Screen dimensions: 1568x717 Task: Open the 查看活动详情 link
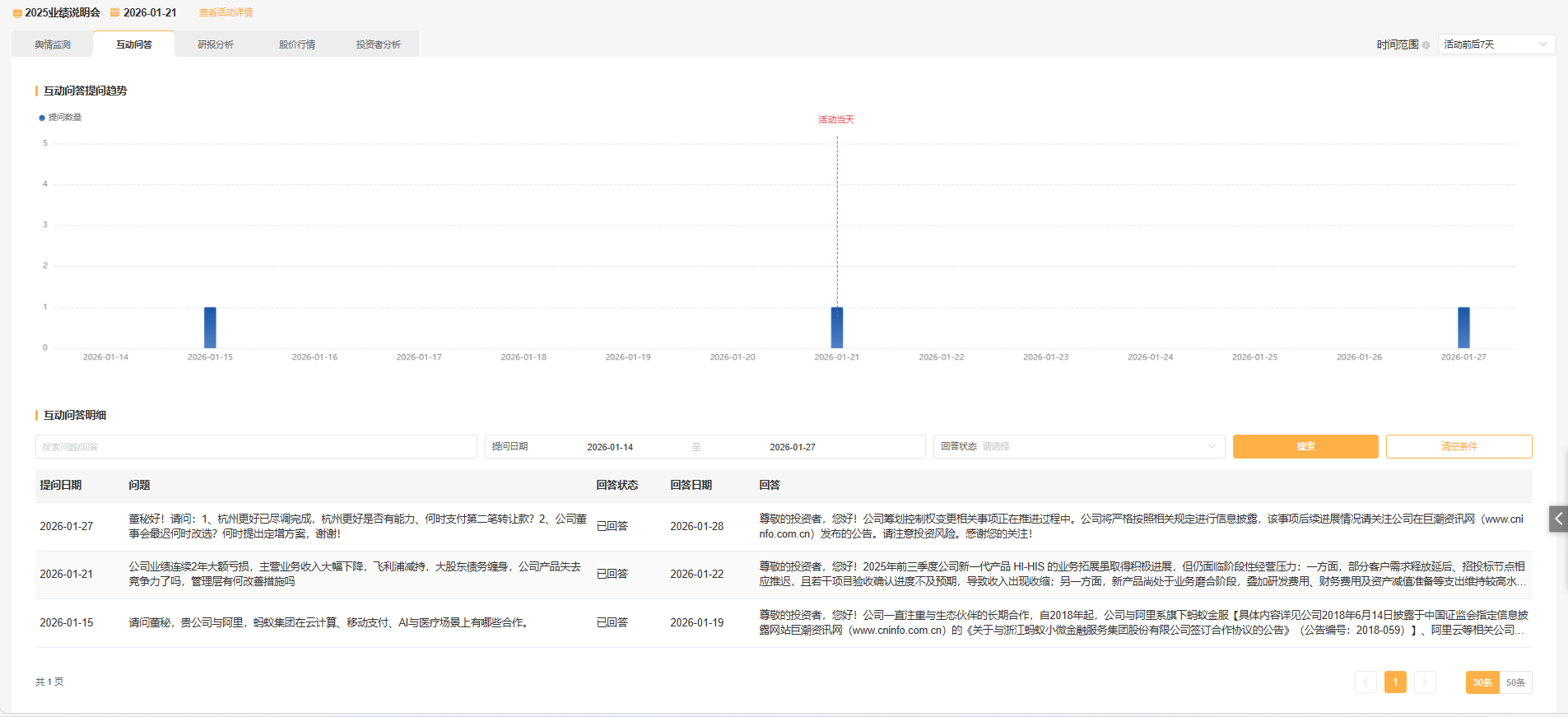click(x=226, y=12)
